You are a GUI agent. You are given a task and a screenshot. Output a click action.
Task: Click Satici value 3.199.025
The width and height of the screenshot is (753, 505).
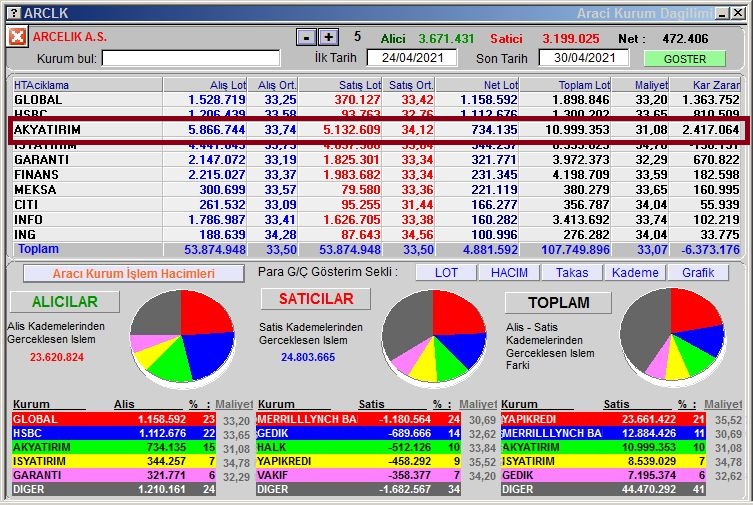coord(571,39)
